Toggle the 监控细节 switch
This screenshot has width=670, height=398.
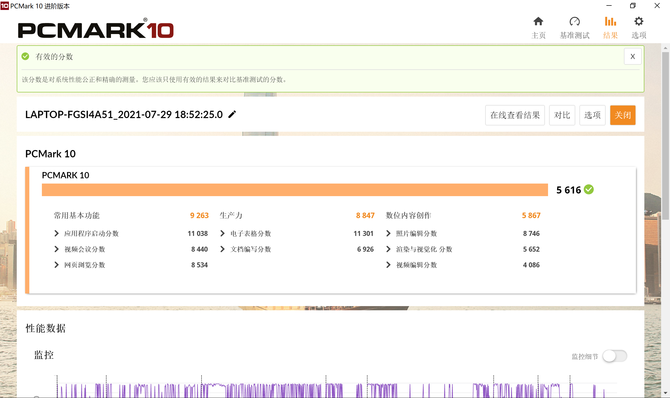pyautogui.click(x=614, y=356)
